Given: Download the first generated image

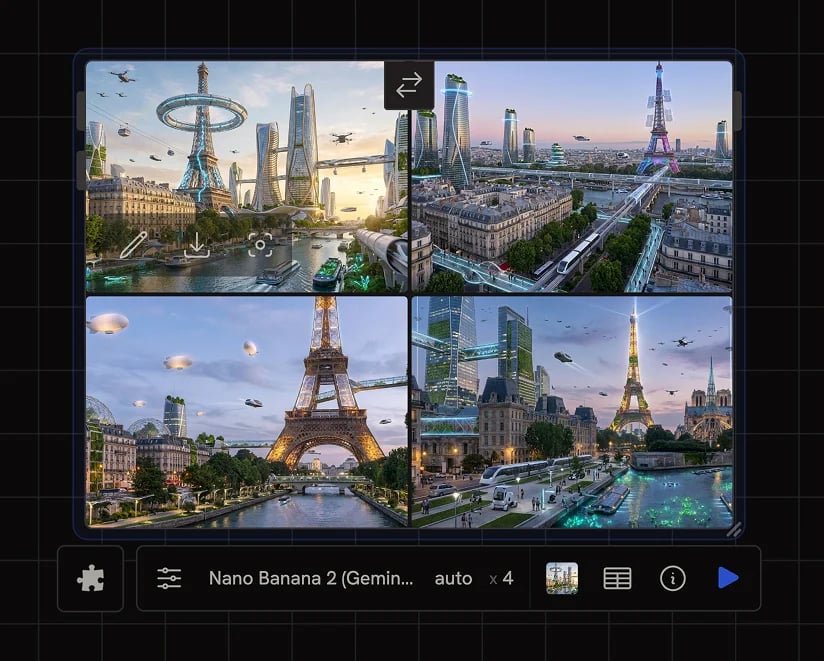Looking at the screenshot, I should 197,245.
